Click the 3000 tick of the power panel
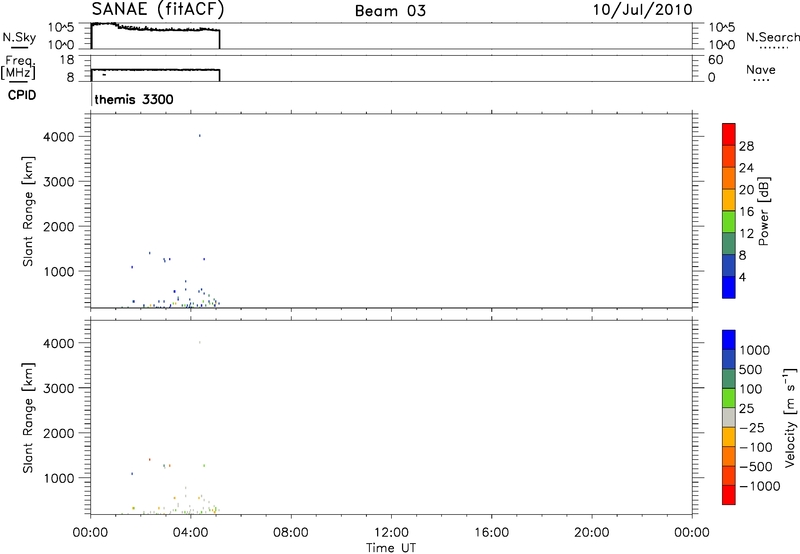Image resolution: width=800 pixels, height=554 pixels. [59, 182]
